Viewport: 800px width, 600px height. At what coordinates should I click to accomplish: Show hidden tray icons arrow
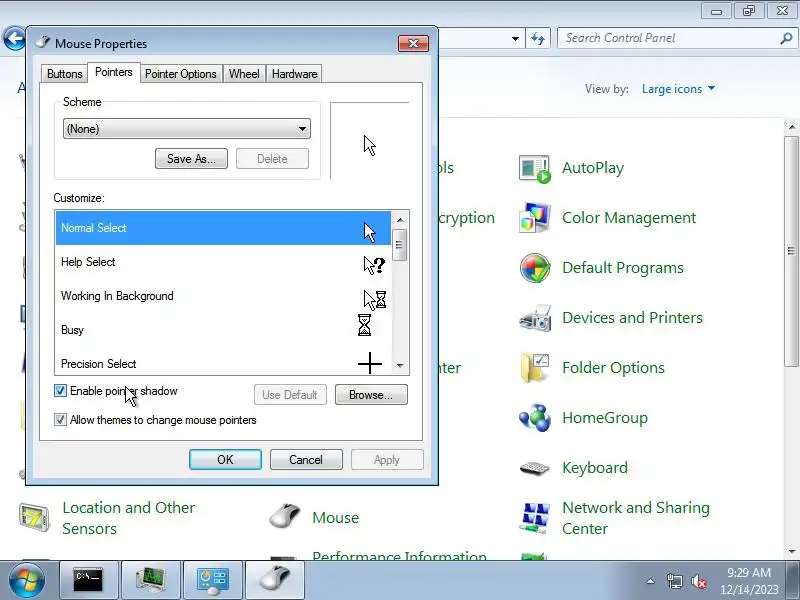pos(651,581)
